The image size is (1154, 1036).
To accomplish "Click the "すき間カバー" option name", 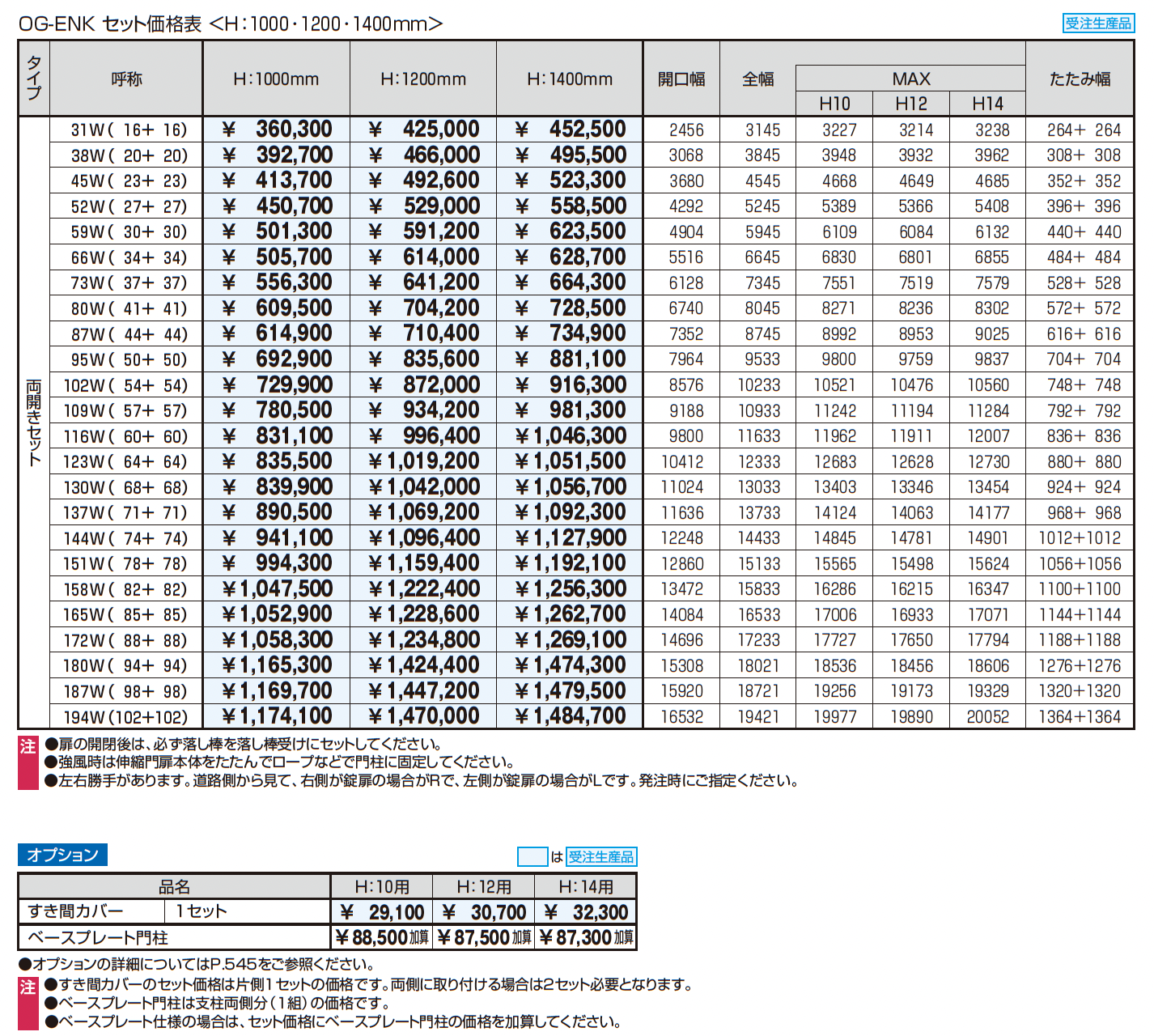I will [x=75, y=911].
